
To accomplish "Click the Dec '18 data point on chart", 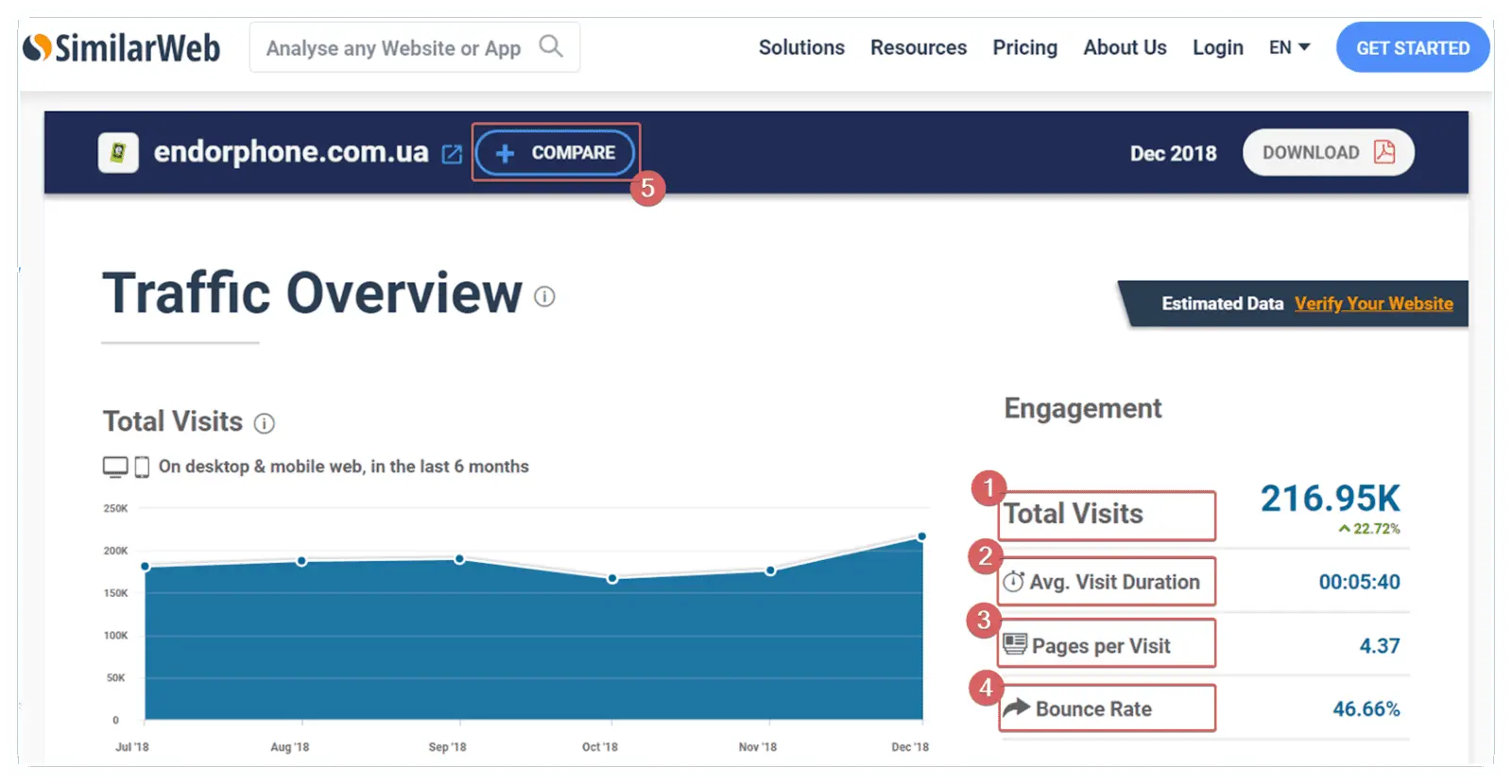I will 921,537.
